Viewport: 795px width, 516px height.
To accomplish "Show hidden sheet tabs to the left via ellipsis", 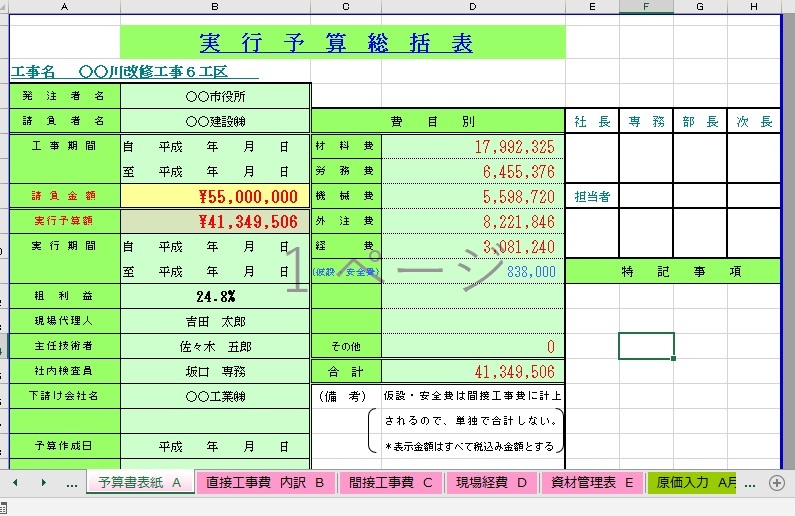I will point(72,485).
